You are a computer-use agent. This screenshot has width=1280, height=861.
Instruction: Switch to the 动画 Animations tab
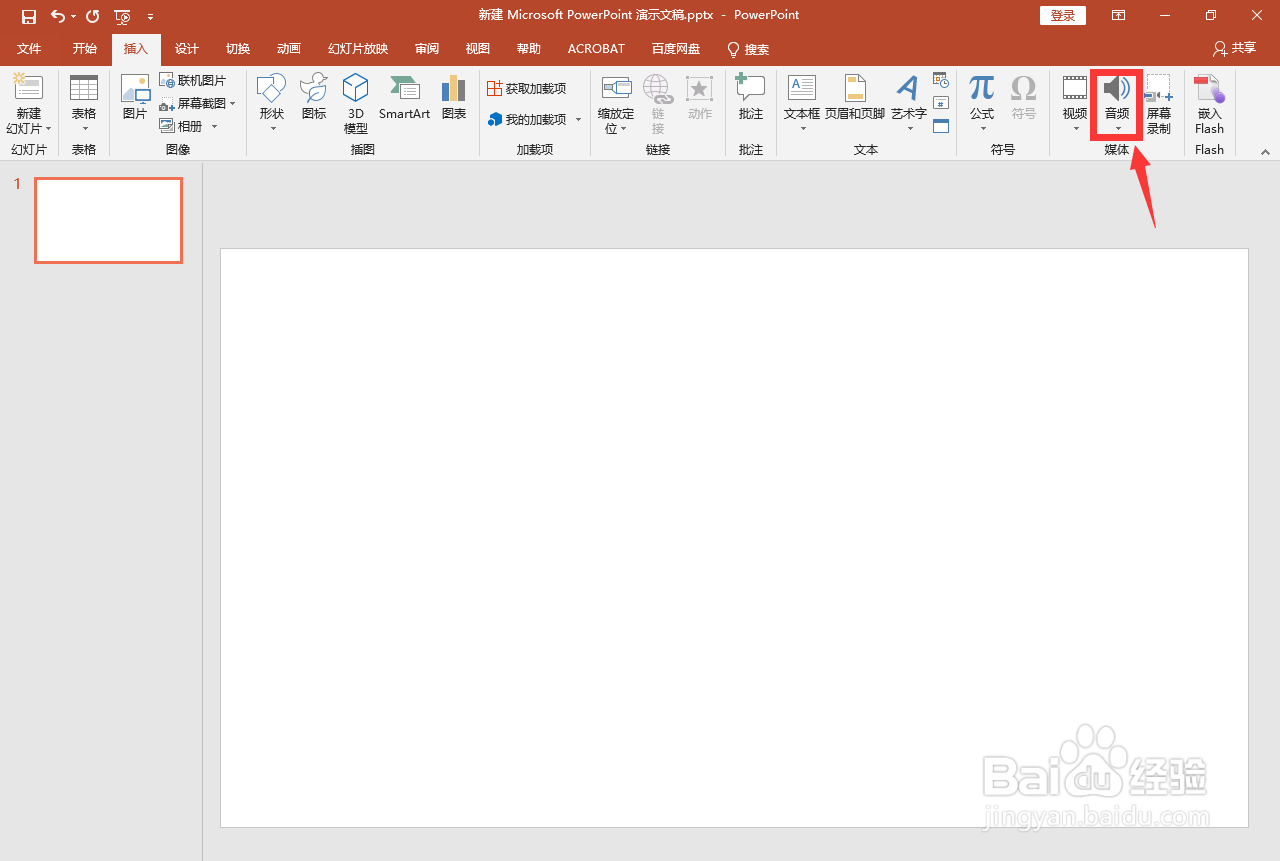coord(289,49)
